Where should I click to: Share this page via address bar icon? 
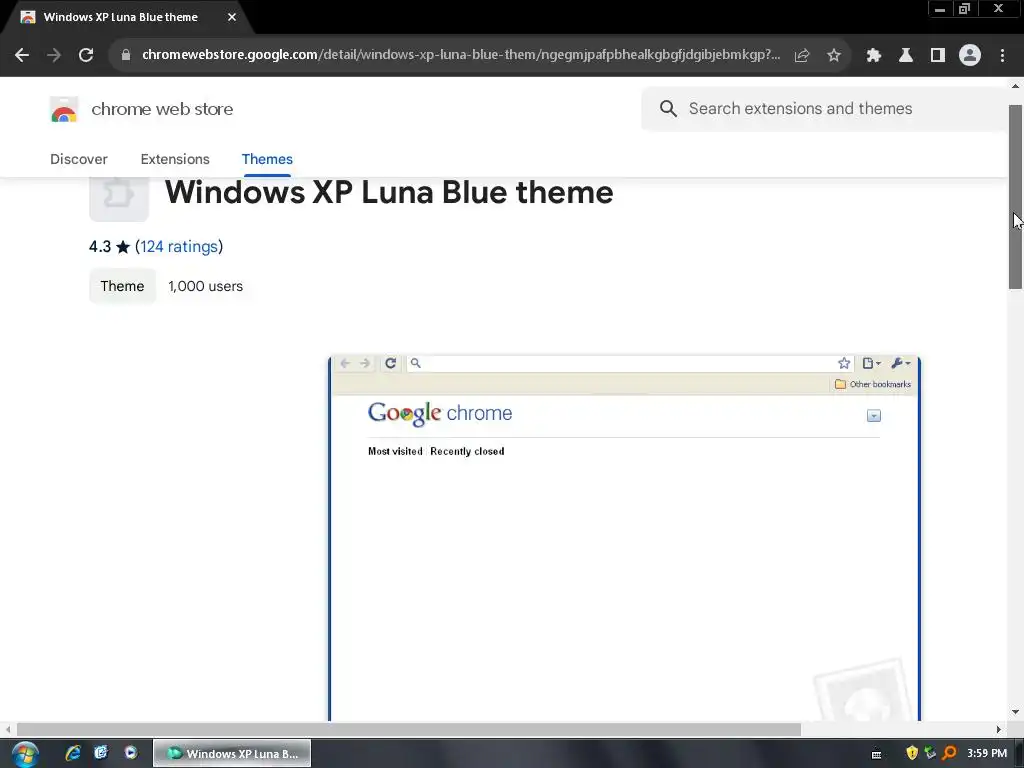coord(802,56)
